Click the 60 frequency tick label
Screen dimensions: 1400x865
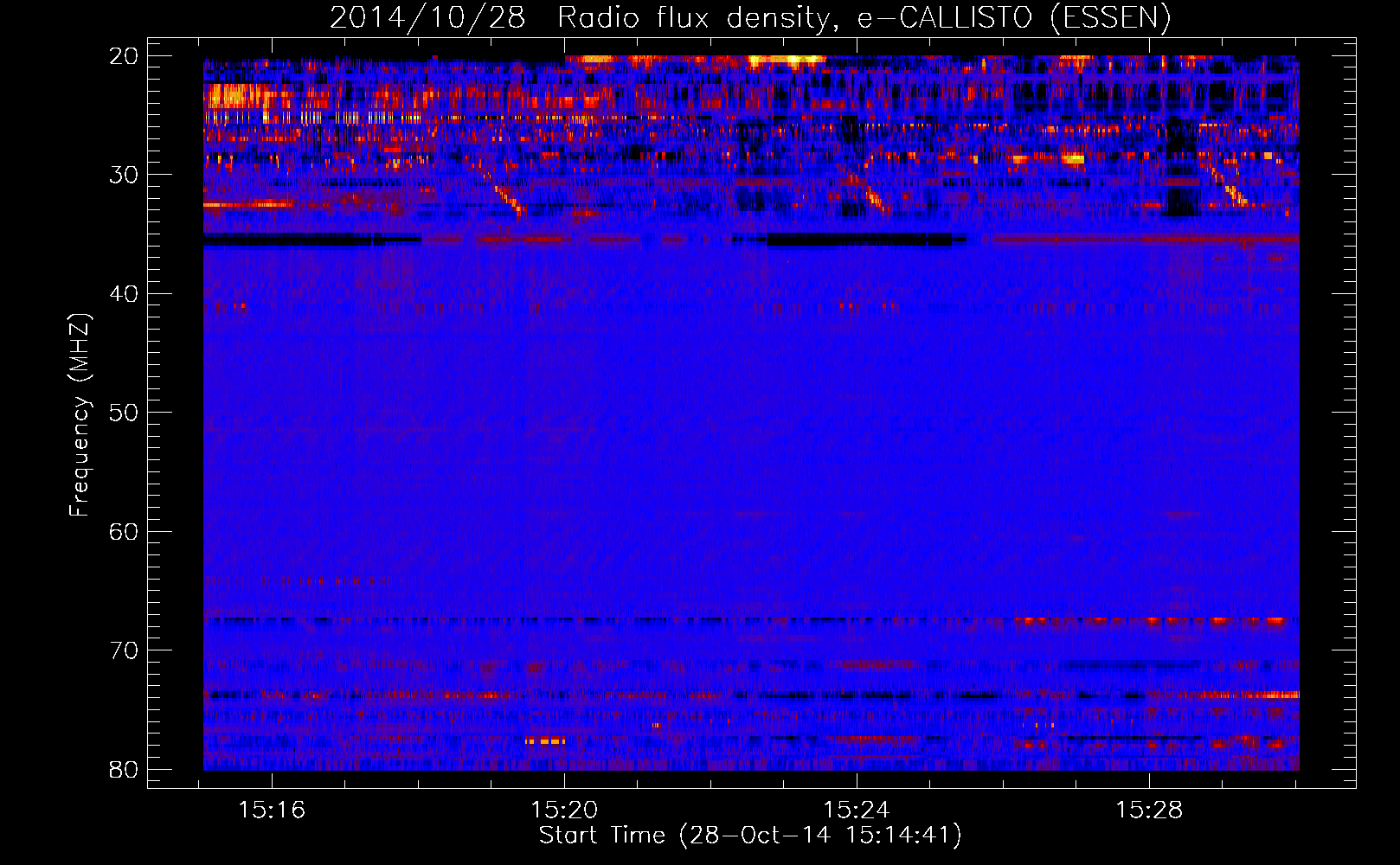click(x=125, y=532)
